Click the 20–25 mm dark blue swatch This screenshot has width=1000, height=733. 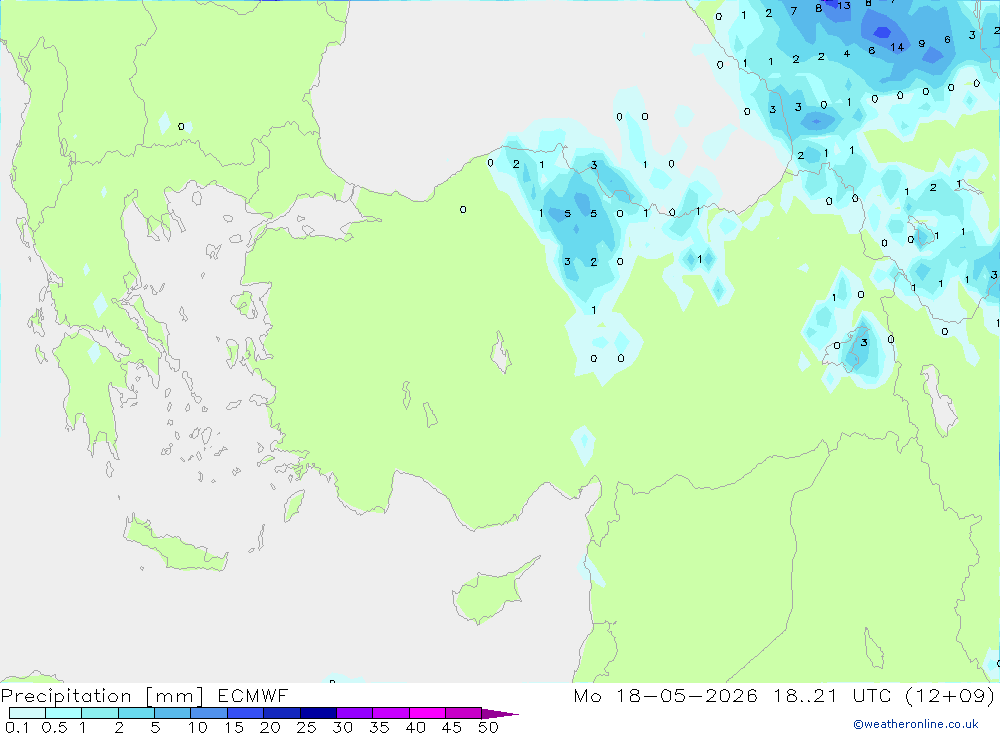coord(281,713)
